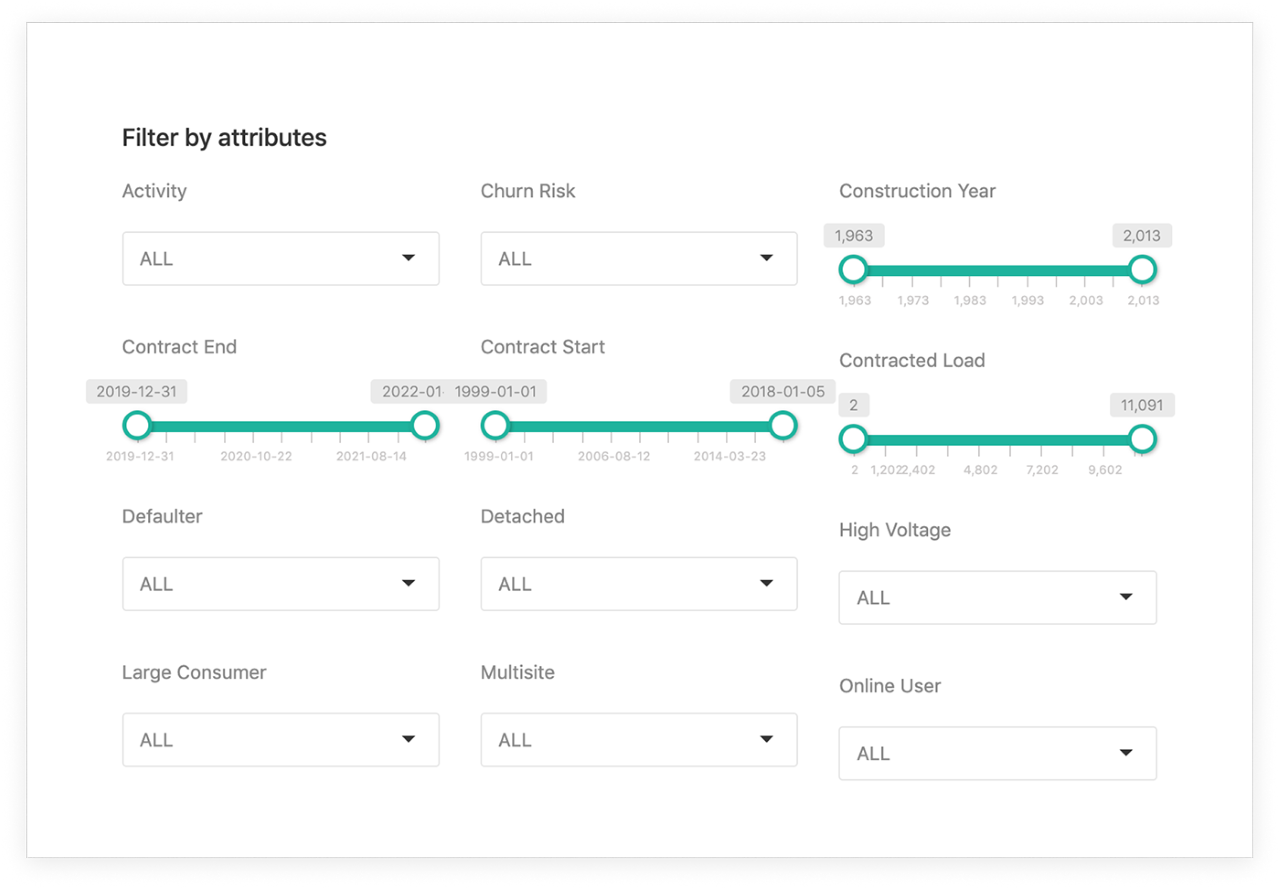This screenshot has height=889, width=1280.
Task: Click the Contract End left slider handle
Action: point(137,425)
